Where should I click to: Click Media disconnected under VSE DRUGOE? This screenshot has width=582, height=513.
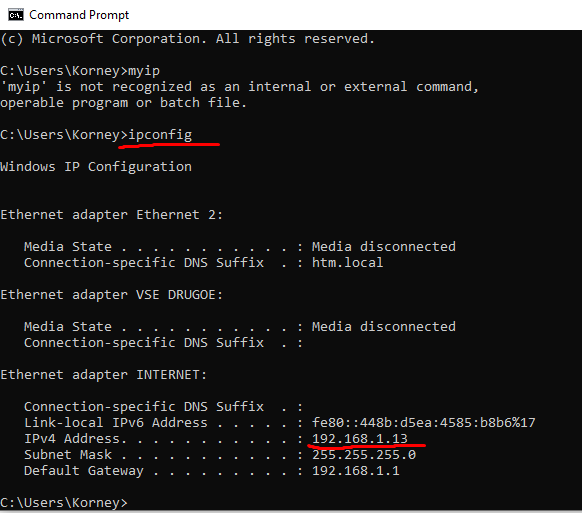click(384, 327)
